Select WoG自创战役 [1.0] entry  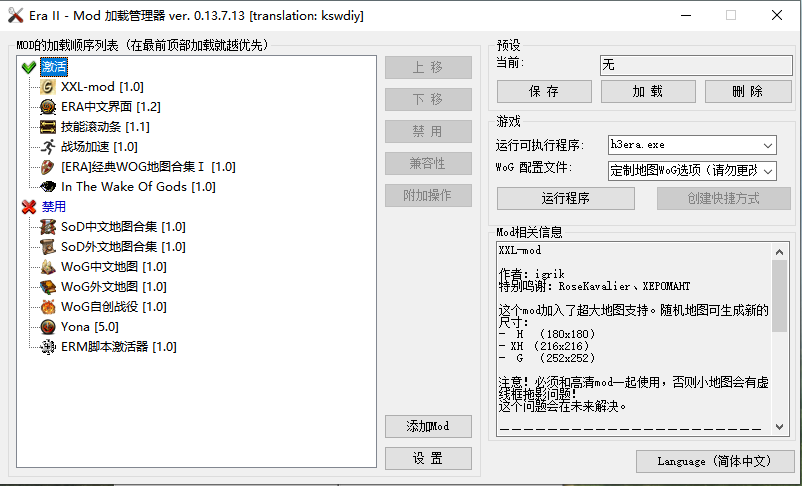point(114,306)
